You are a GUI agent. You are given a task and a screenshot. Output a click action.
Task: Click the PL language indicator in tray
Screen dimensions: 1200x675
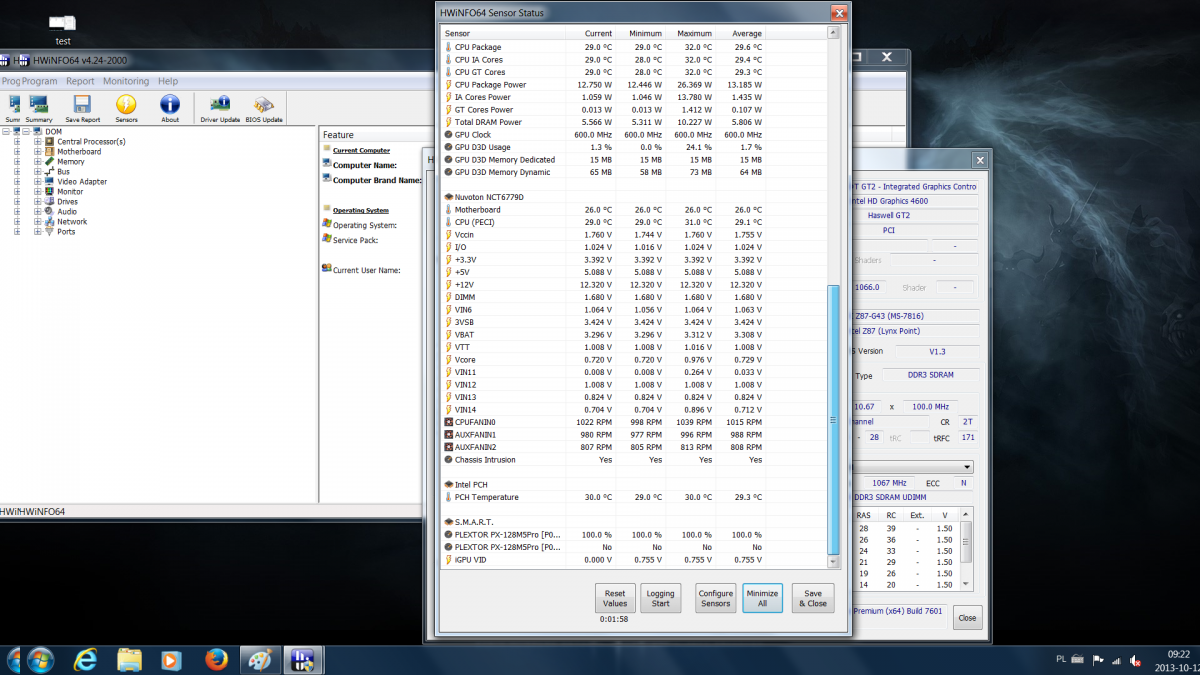point(1061,660)
